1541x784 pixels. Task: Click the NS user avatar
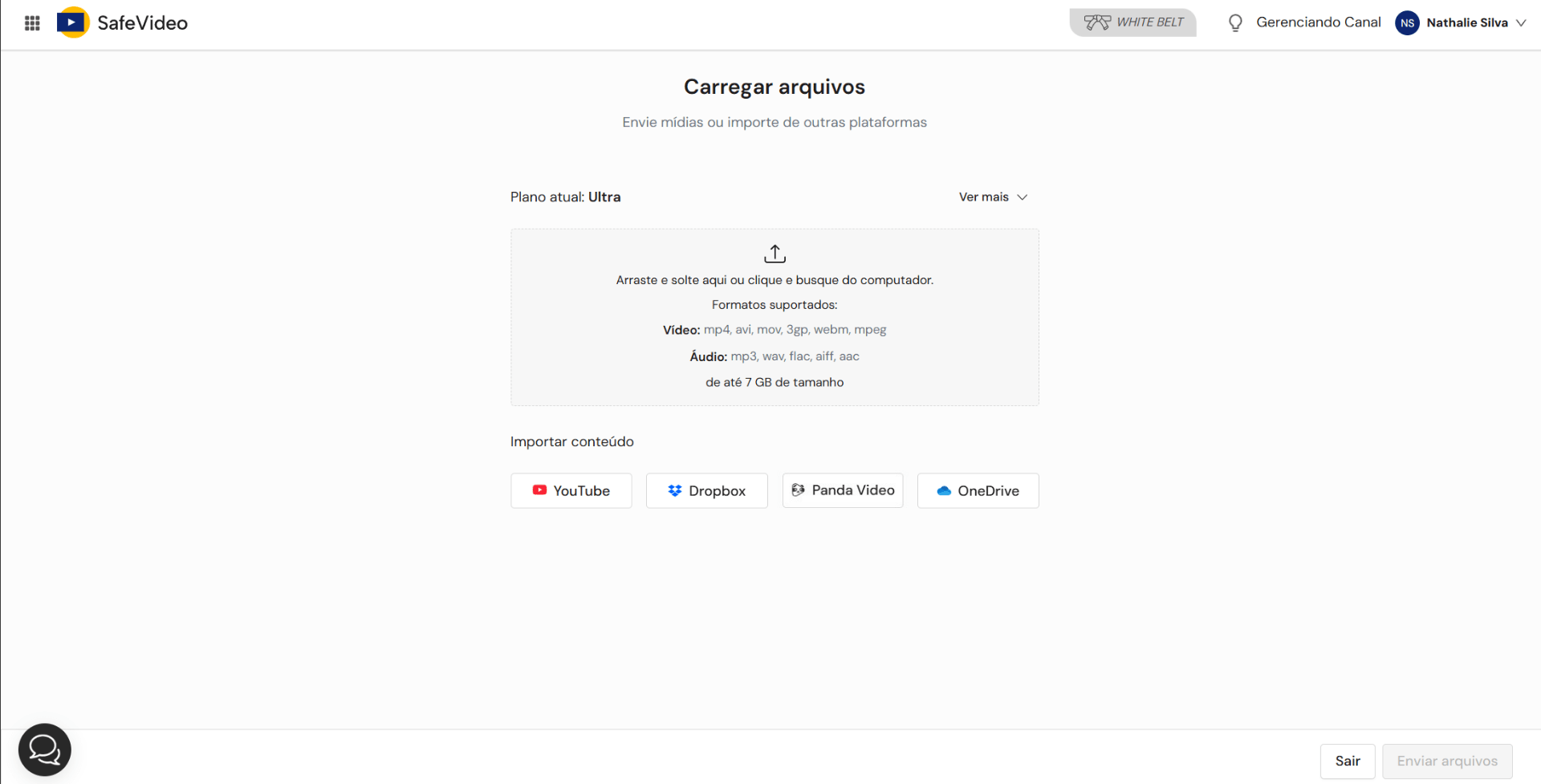point(1407,23)
